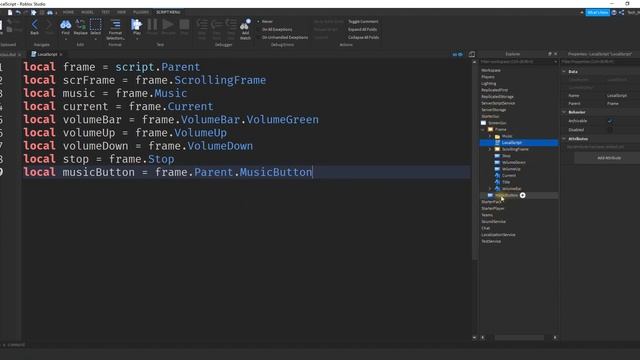Click the Explorer horizontal scrollbar
This screenshot has width=640, height=360.
point(519,338)
